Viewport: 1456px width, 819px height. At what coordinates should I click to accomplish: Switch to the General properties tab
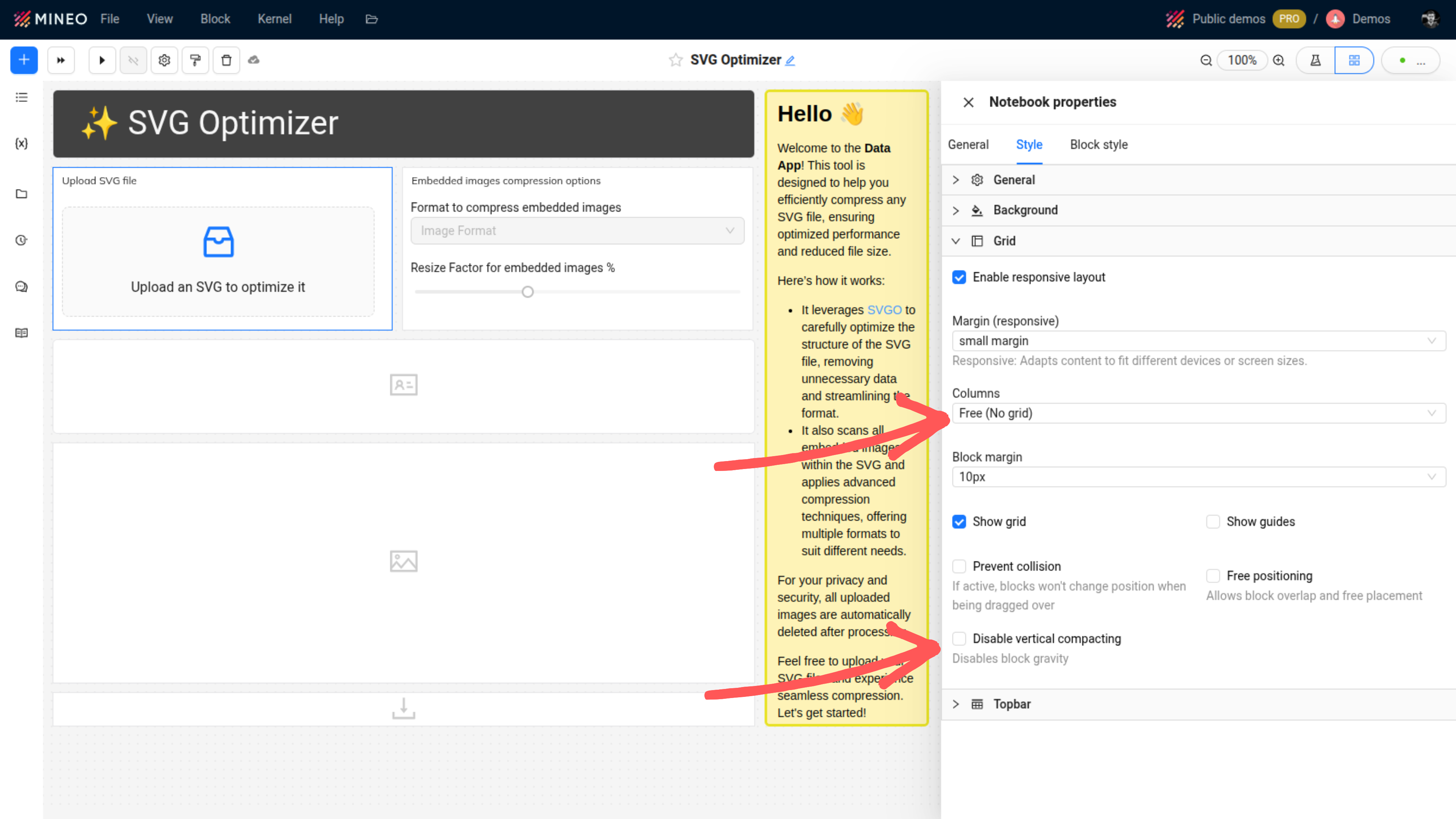click(968, 145)
